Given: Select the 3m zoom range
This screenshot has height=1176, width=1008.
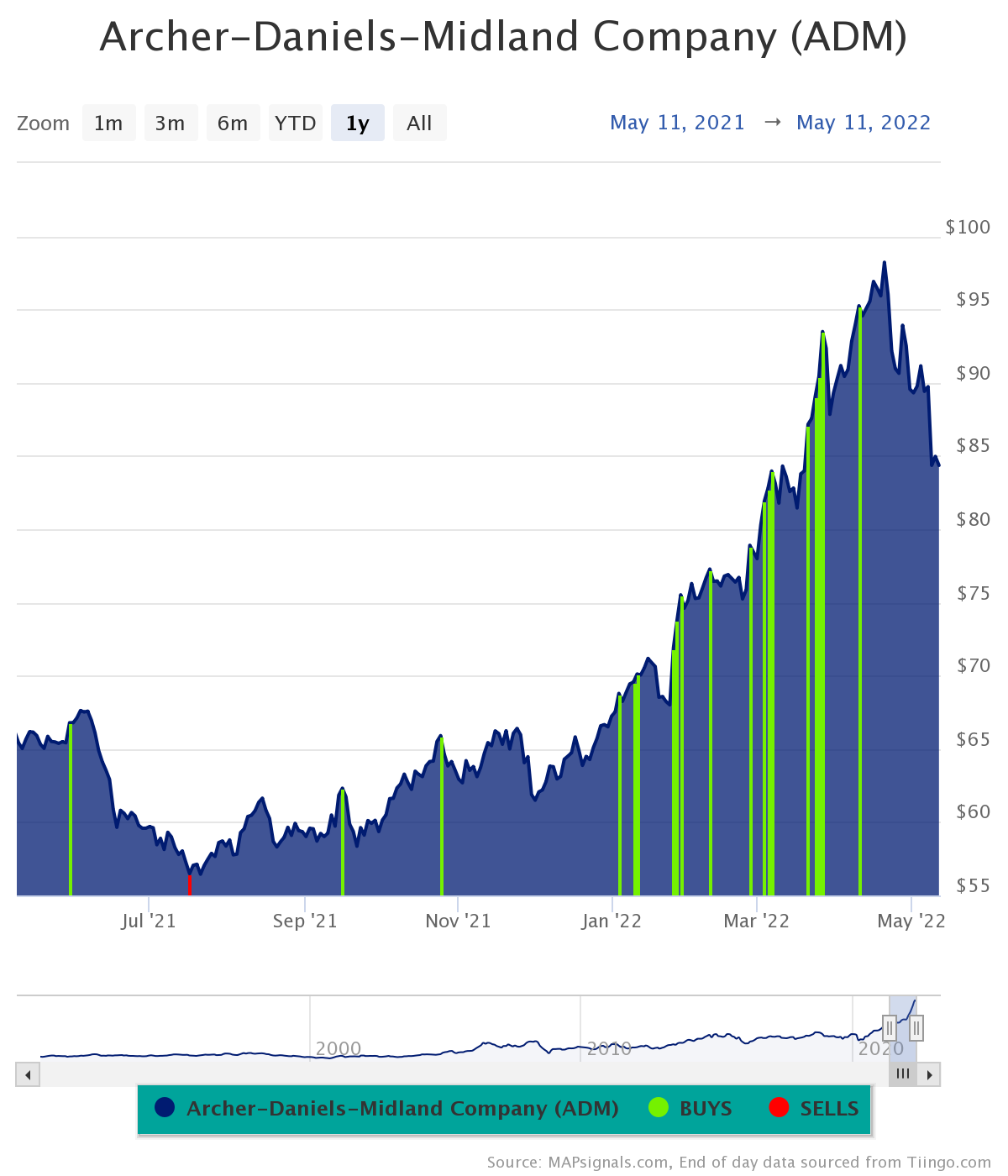Looking at the screenshot, I should click(171, 123).
